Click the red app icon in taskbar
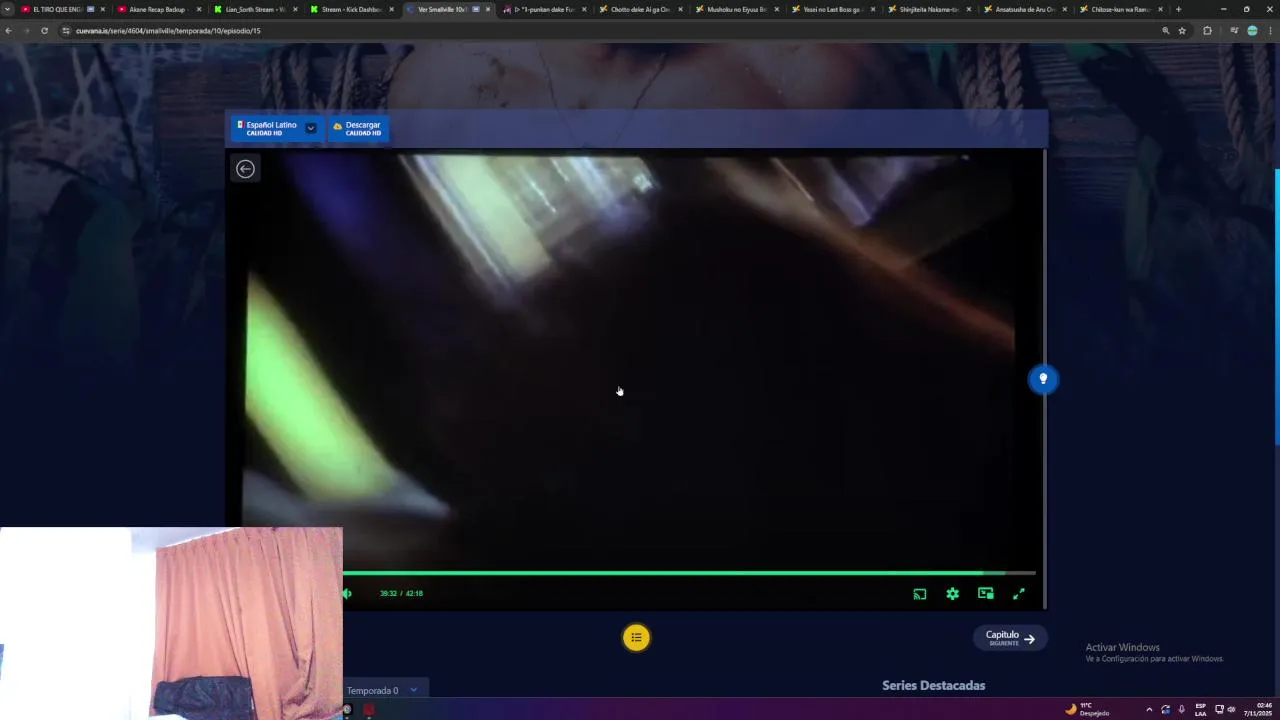1280x720 pixels. [x=369, y=710]
